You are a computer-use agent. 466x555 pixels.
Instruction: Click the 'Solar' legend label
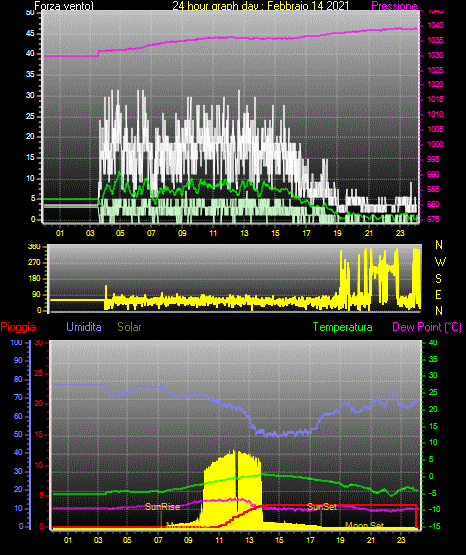(130, 327)
